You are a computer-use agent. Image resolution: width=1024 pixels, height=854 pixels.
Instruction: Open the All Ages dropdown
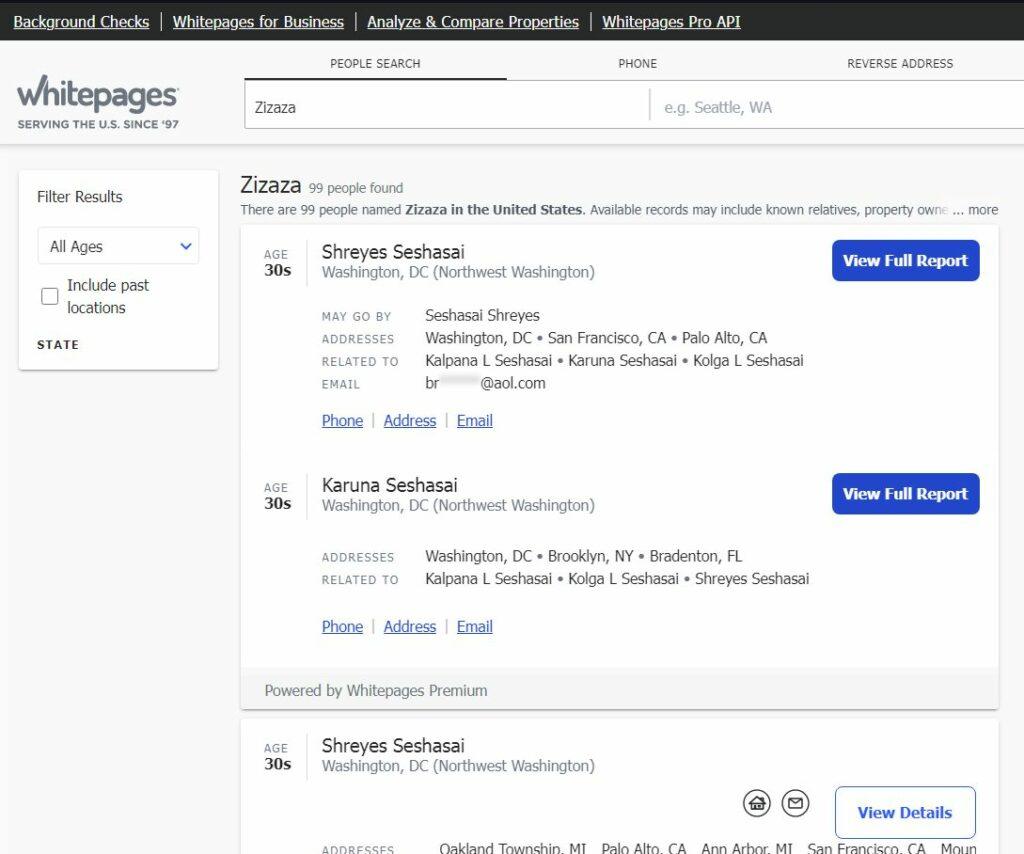118,246
